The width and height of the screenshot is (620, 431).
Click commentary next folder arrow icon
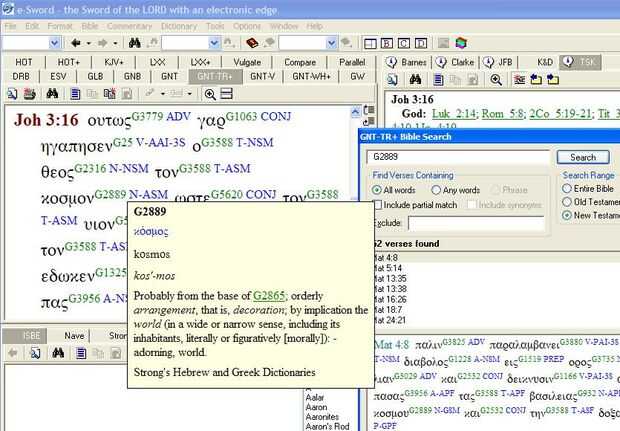coord(553,79)
